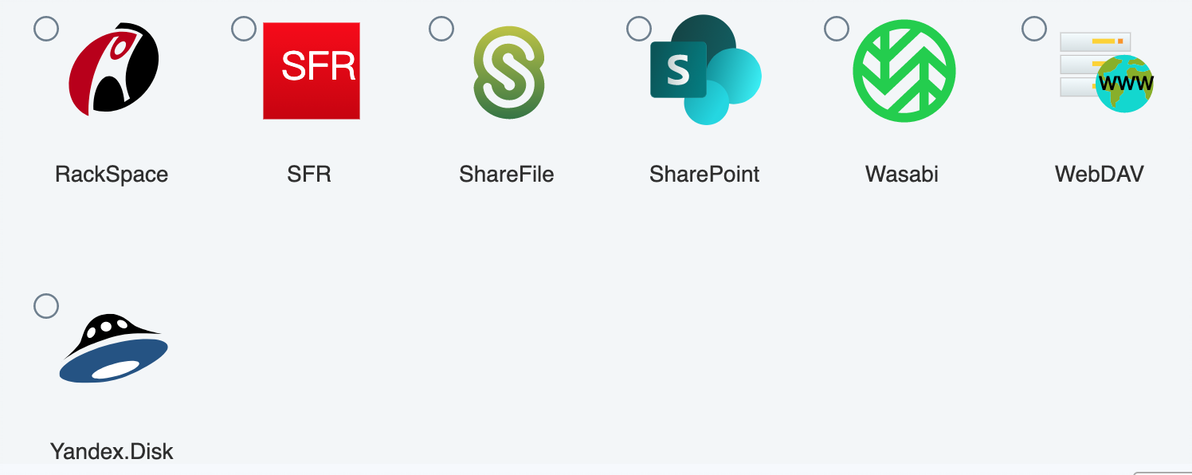Image resolution: width=1192 pixels, height=475 pixels.
Task: Click the RackSpace logo icon
Action: (x=114, y=71)
